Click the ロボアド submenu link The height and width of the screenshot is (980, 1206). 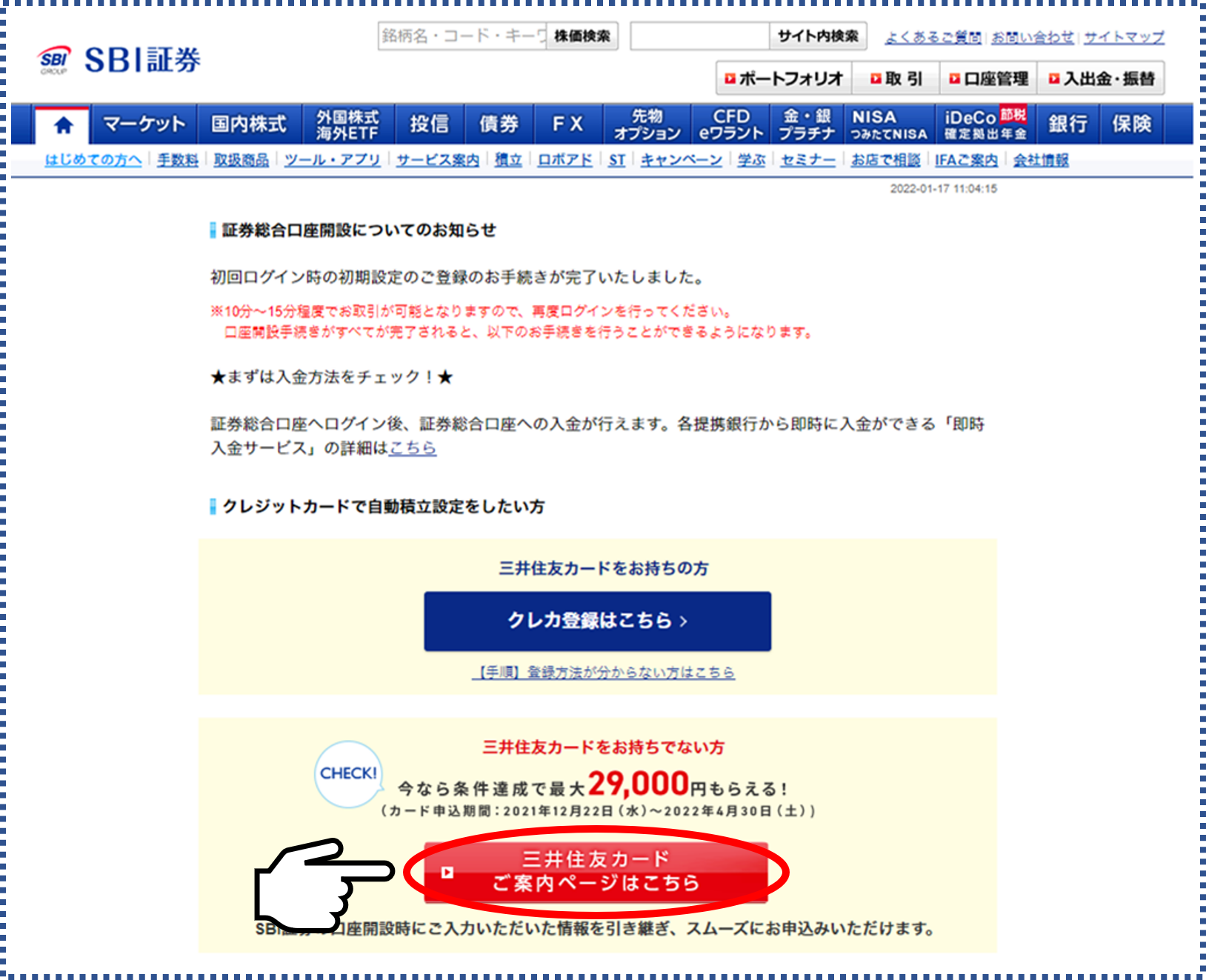pyautogui.click(x=565, y=160)
